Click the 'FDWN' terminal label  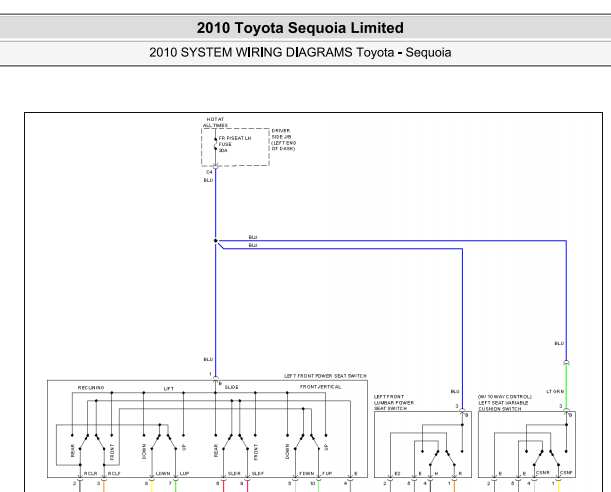point(307,474)
